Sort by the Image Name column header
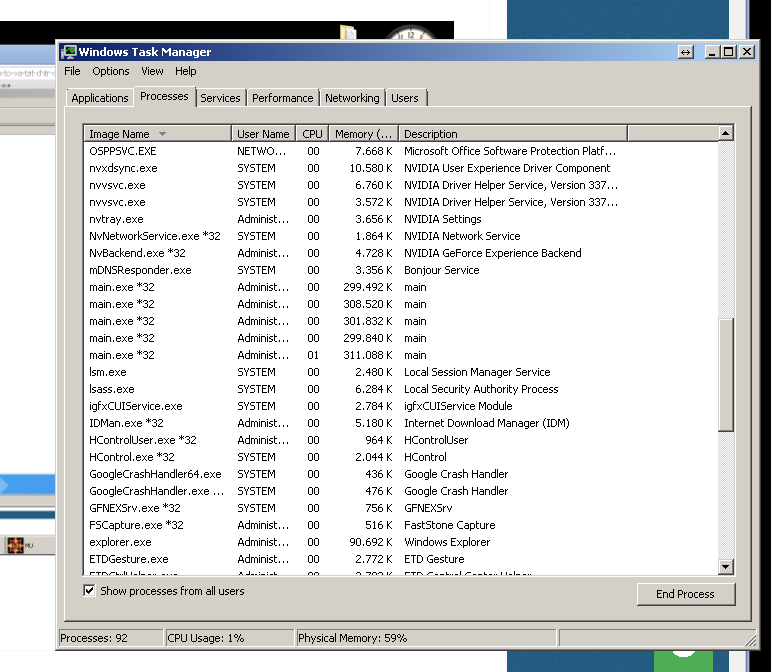The image size is (771, 672). pyautogui.click(x=157, y=134)
